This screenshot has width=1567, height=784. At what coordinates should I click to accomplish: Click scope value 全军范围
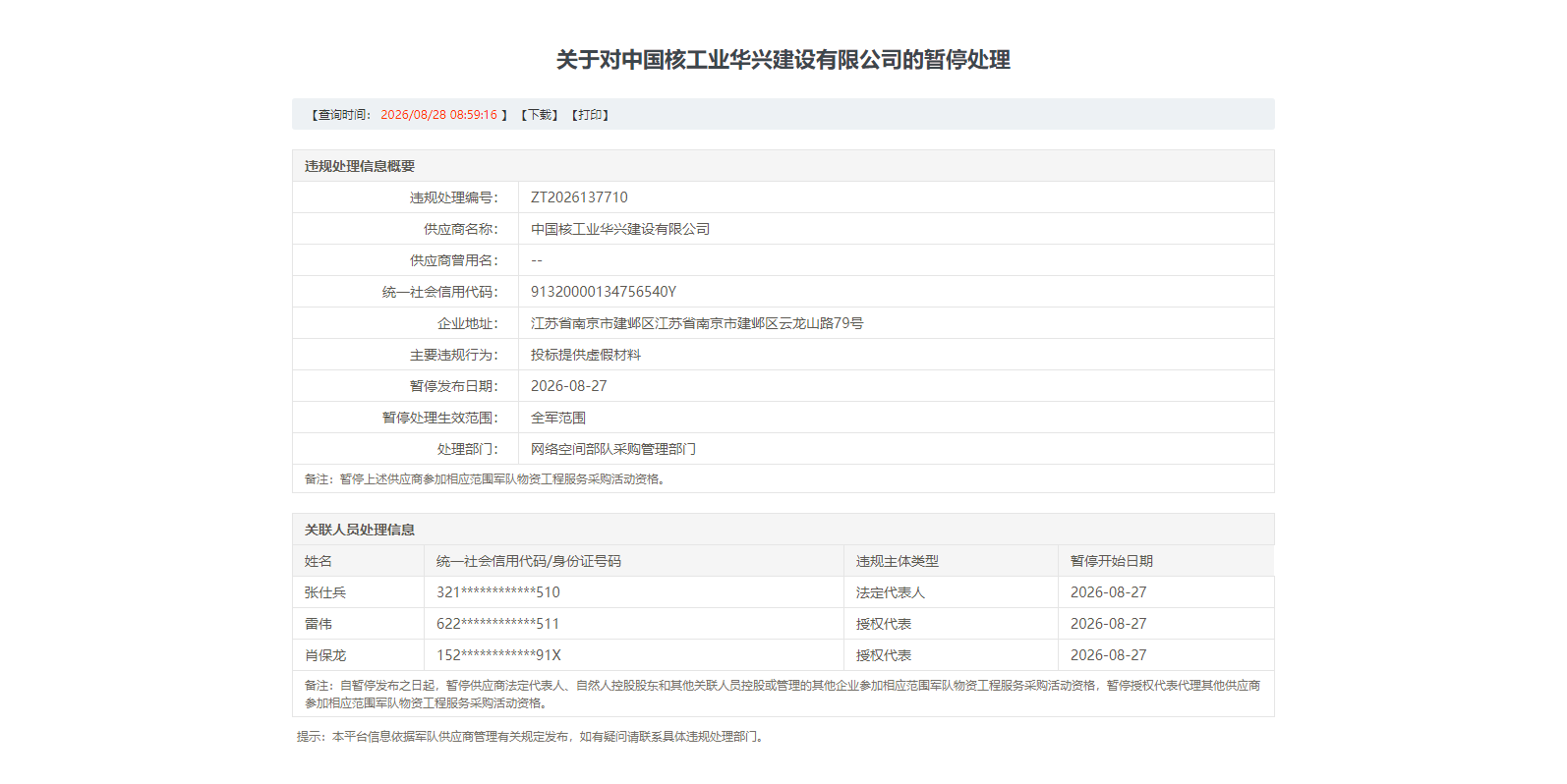tap(558, 418)
